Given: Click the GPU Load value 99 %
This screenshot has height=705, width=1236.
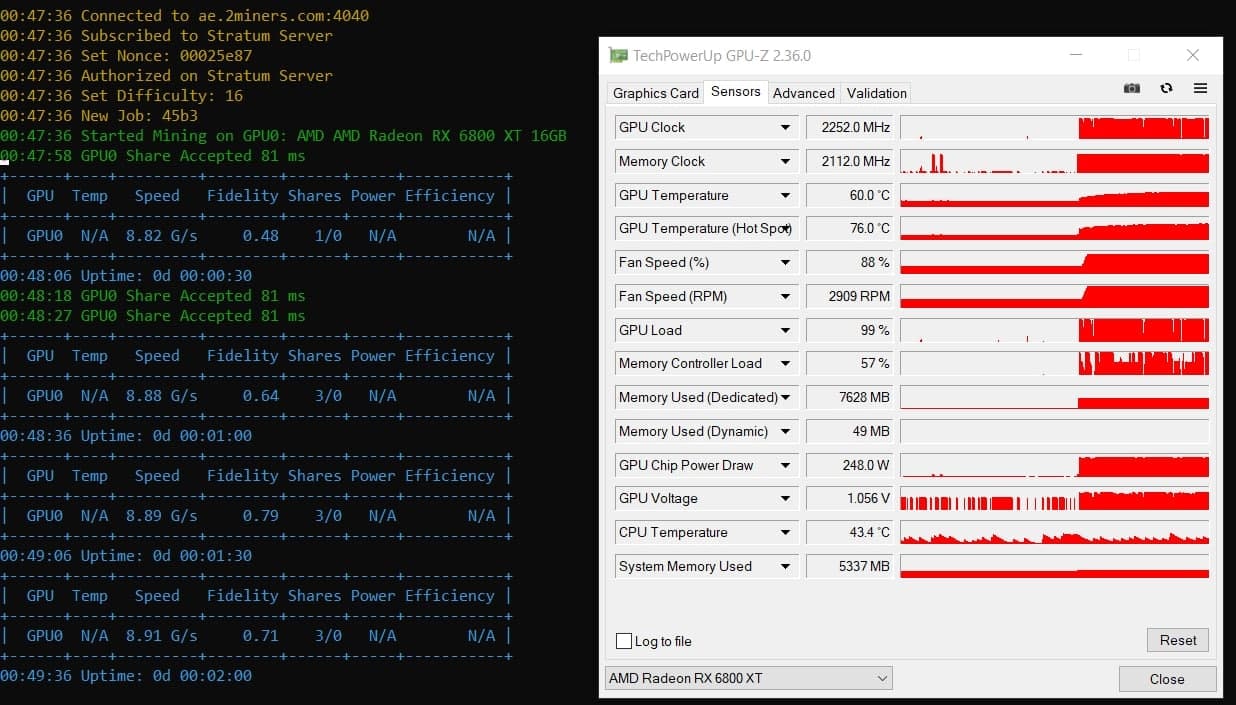Looking at the screenshot, I should 849,330.
